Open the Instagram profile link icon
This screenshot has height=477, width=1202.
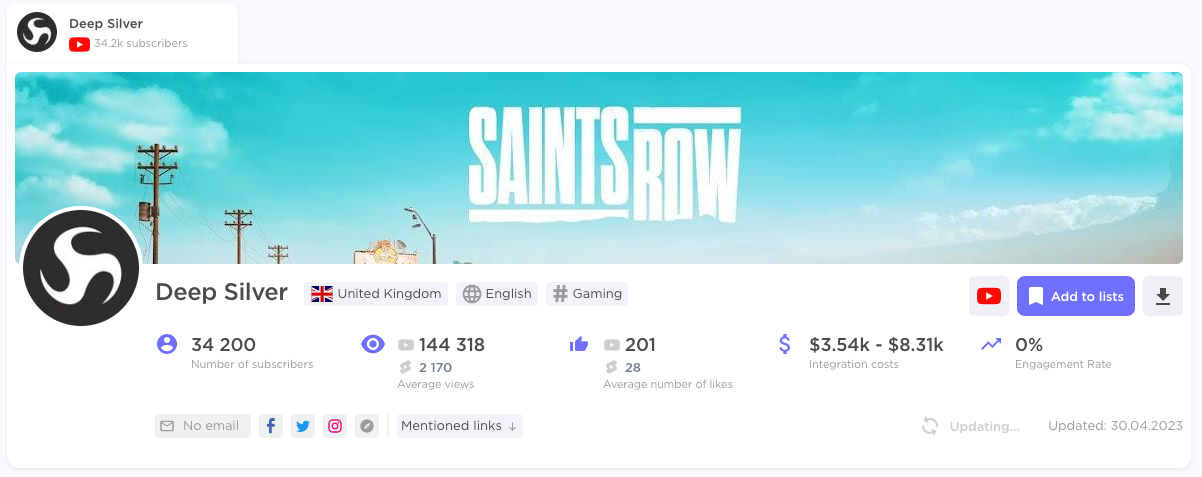click(335, 426)
